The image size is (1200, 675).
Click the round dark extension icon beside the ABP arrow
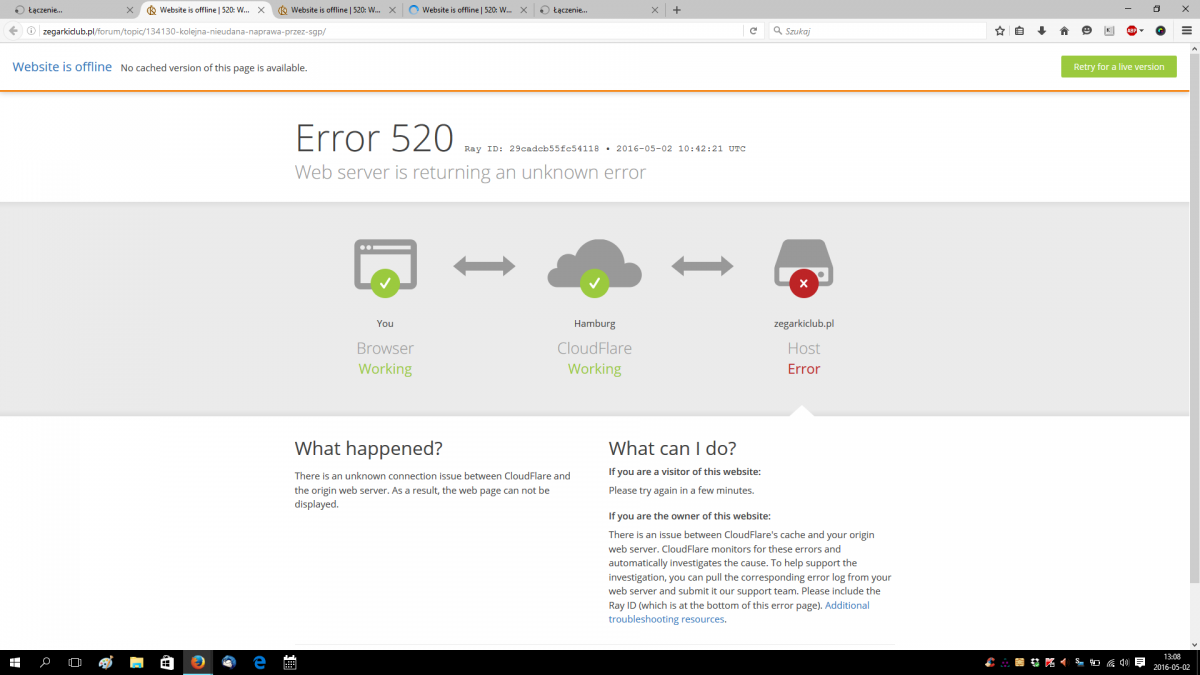point(1161,31)
